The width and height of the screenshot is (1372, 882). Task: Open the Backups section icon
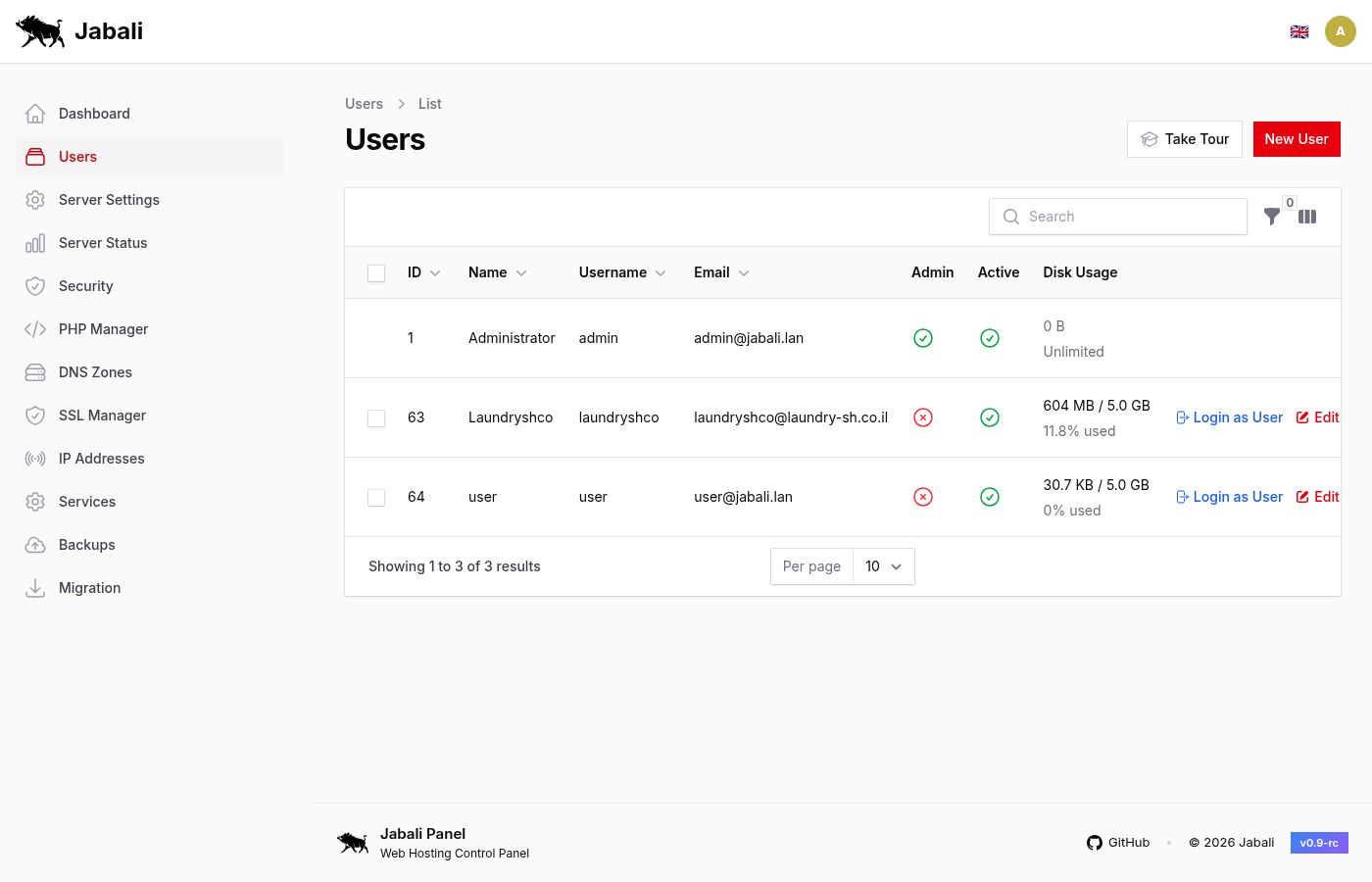pos(37,544)
